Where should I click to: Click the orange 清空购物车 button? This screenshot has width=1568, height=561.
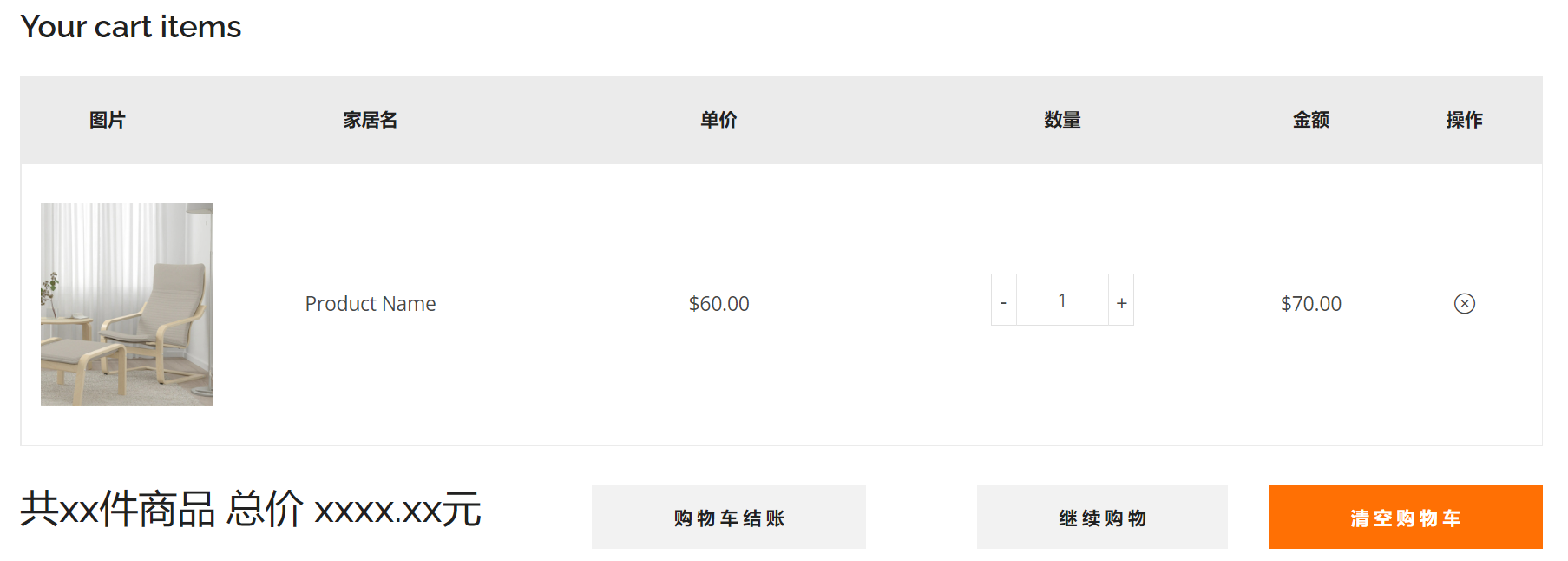tap(1405, 518)
